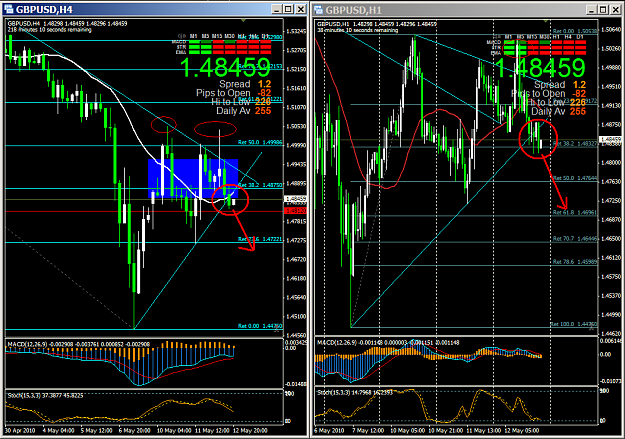The height and width of the screenshot is (439, 625).
Task: Click the current price tag 1.48459 on H1 axis
Action: coord(611,140)
